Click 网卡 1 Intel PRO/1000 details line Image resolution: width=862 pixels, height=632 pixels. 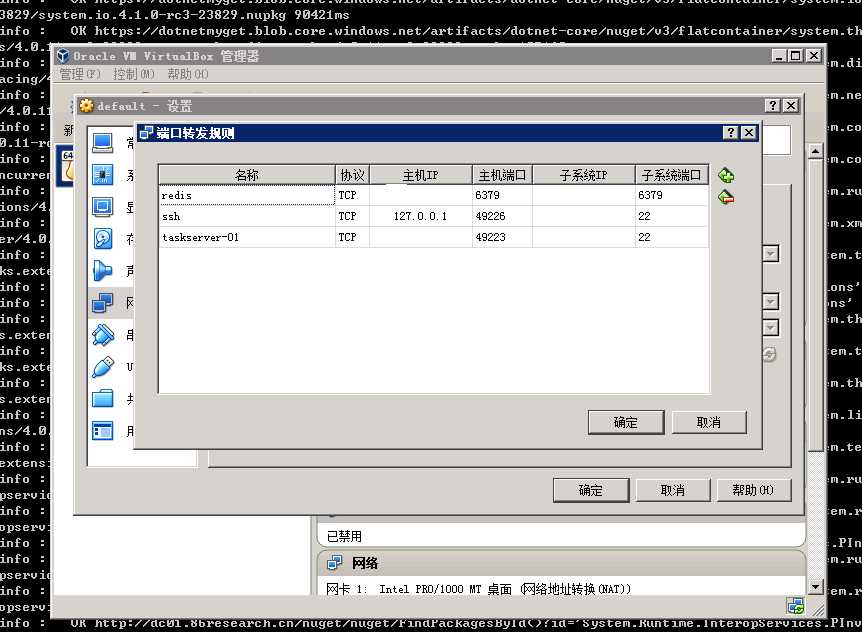[x=478, y=589]
